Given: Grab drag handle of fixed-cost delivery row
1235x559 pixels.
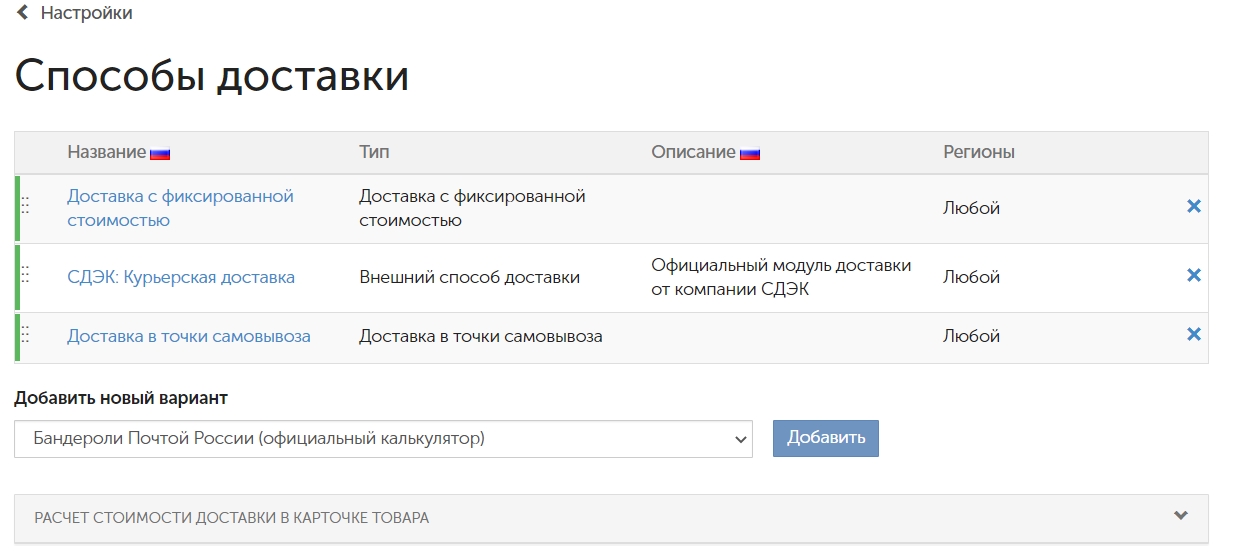Looking at the screenshot, I should [x=25, y=205].
